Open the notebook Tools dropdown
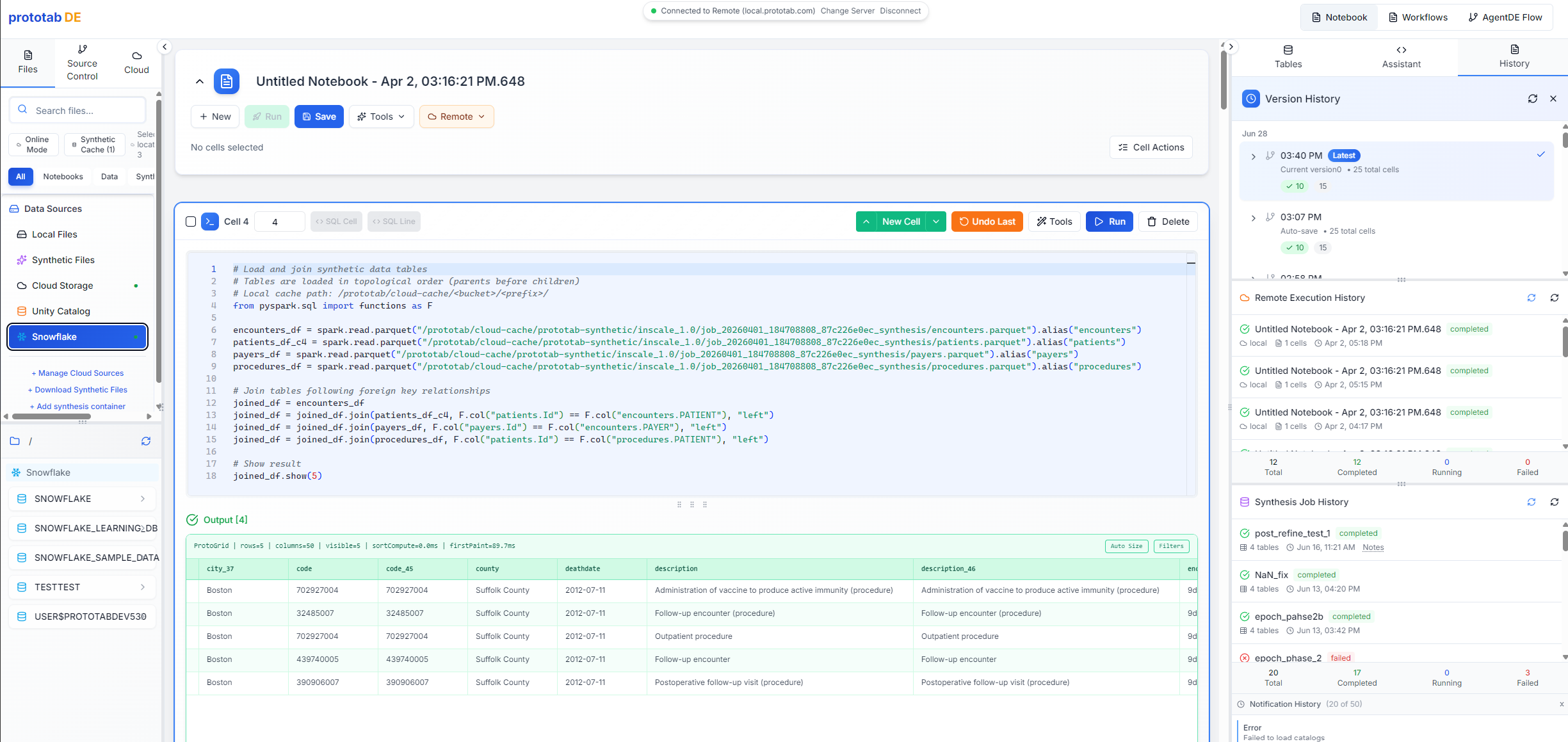 [x=382, y=117]
